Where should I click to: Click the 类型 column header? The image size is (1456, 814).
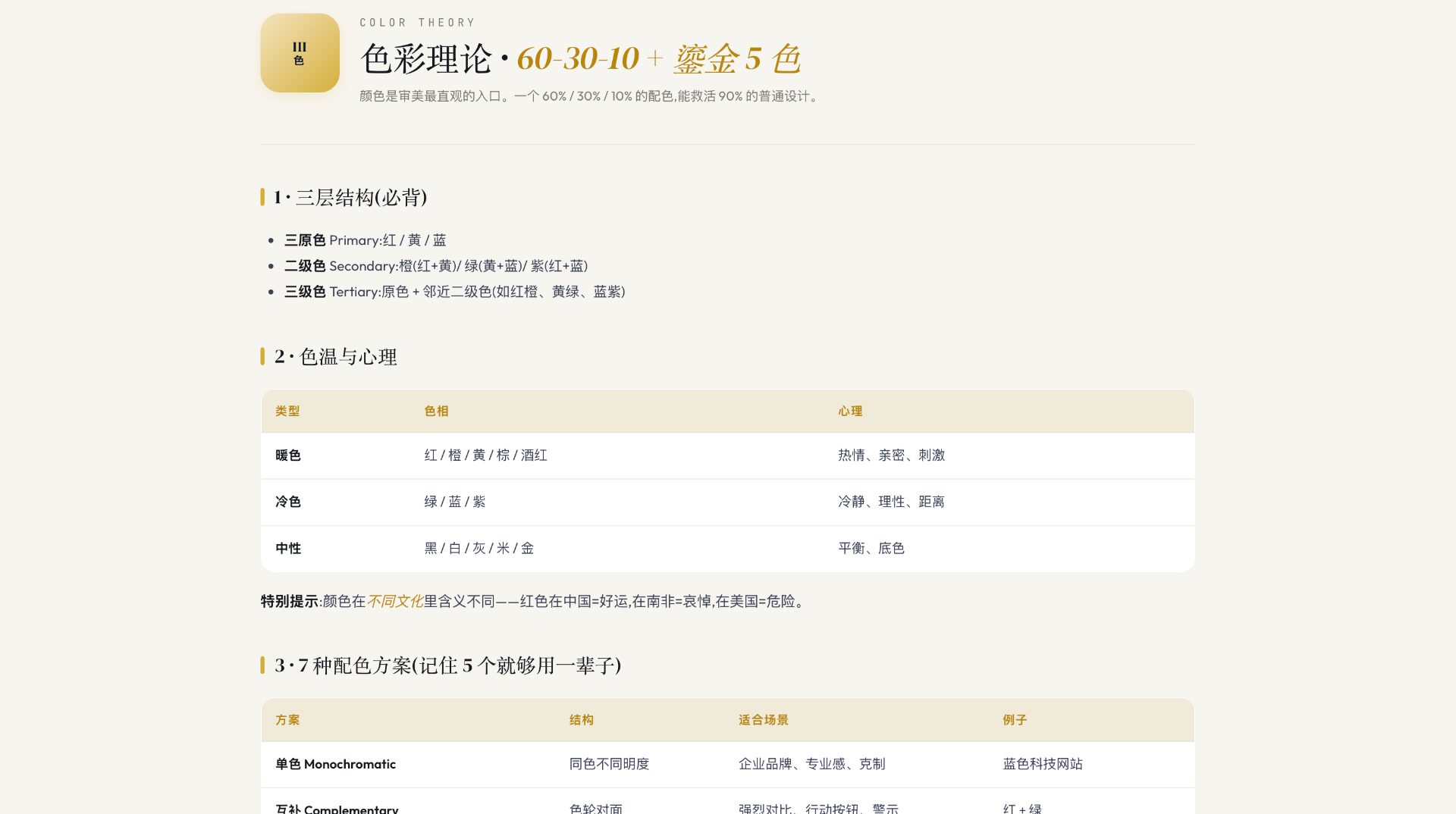coord(287,411)
